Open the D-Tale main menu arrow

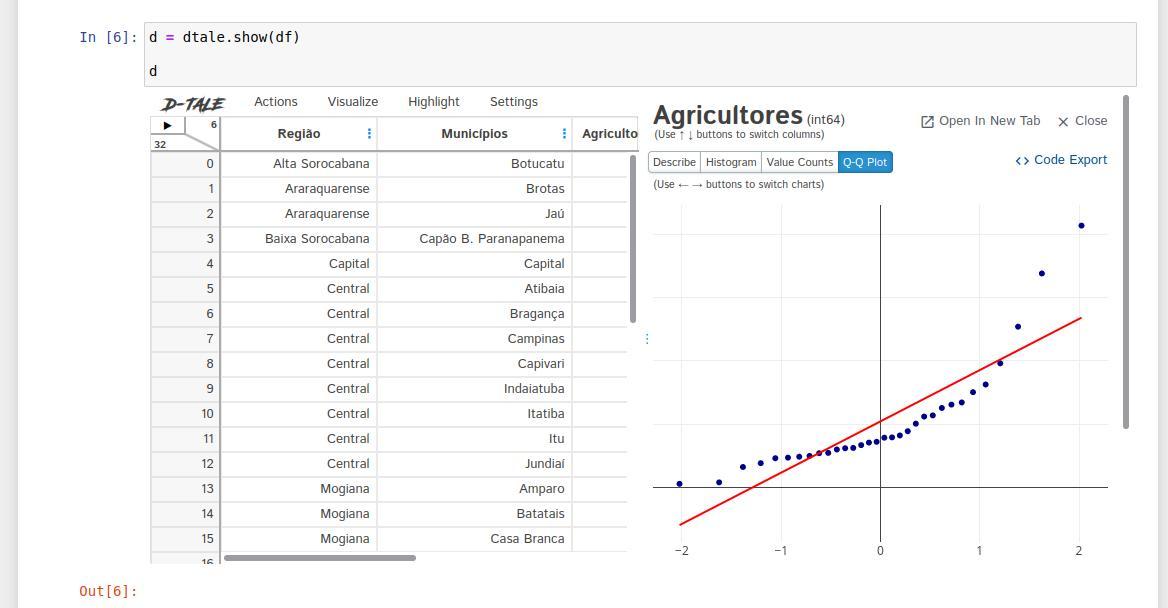pos(168,125)
